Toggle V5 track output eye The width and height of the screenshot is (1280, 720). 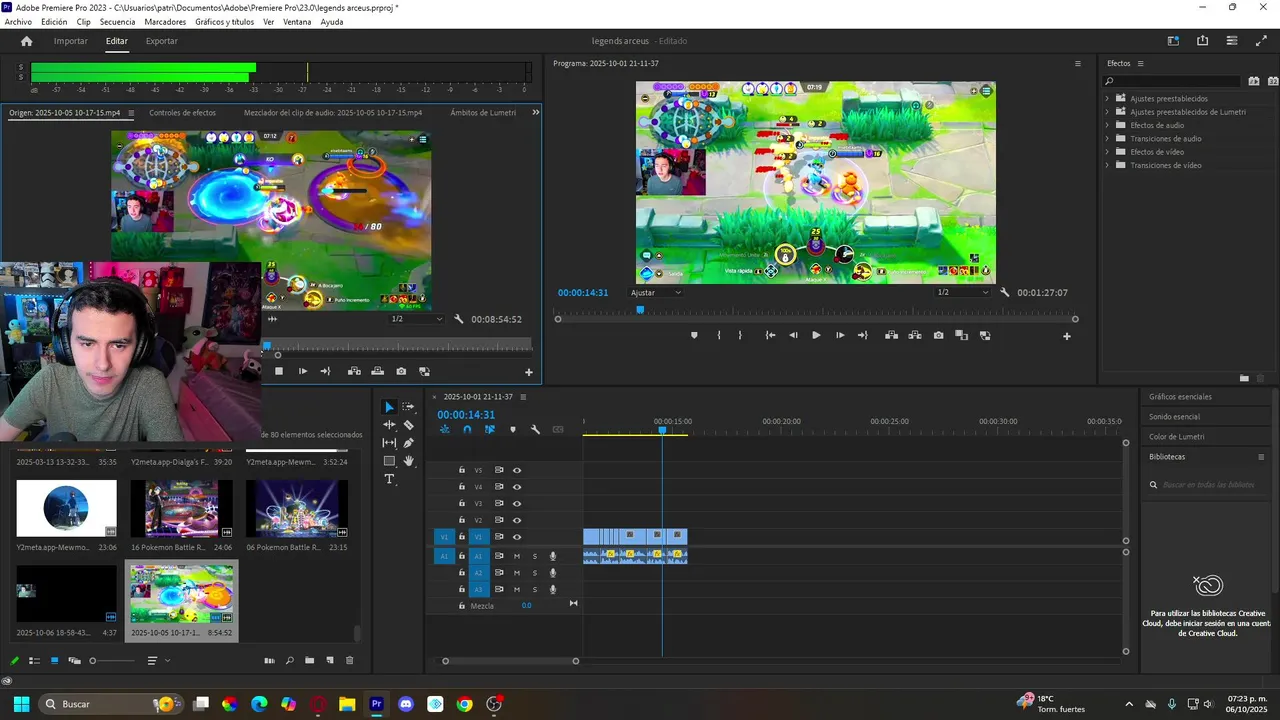(517, 470)
